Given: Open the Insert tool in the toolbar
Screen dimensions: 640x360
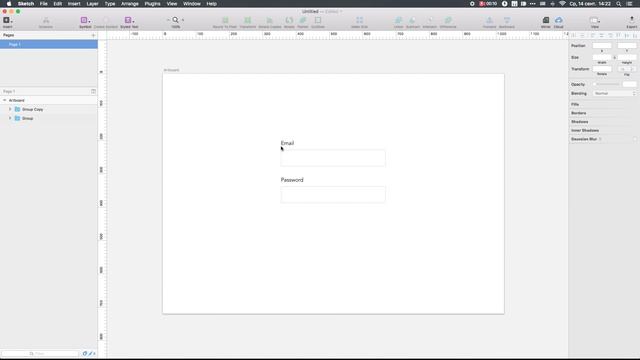Looking at the screenshot, I should pyautogui.click(x=6, y=20).
